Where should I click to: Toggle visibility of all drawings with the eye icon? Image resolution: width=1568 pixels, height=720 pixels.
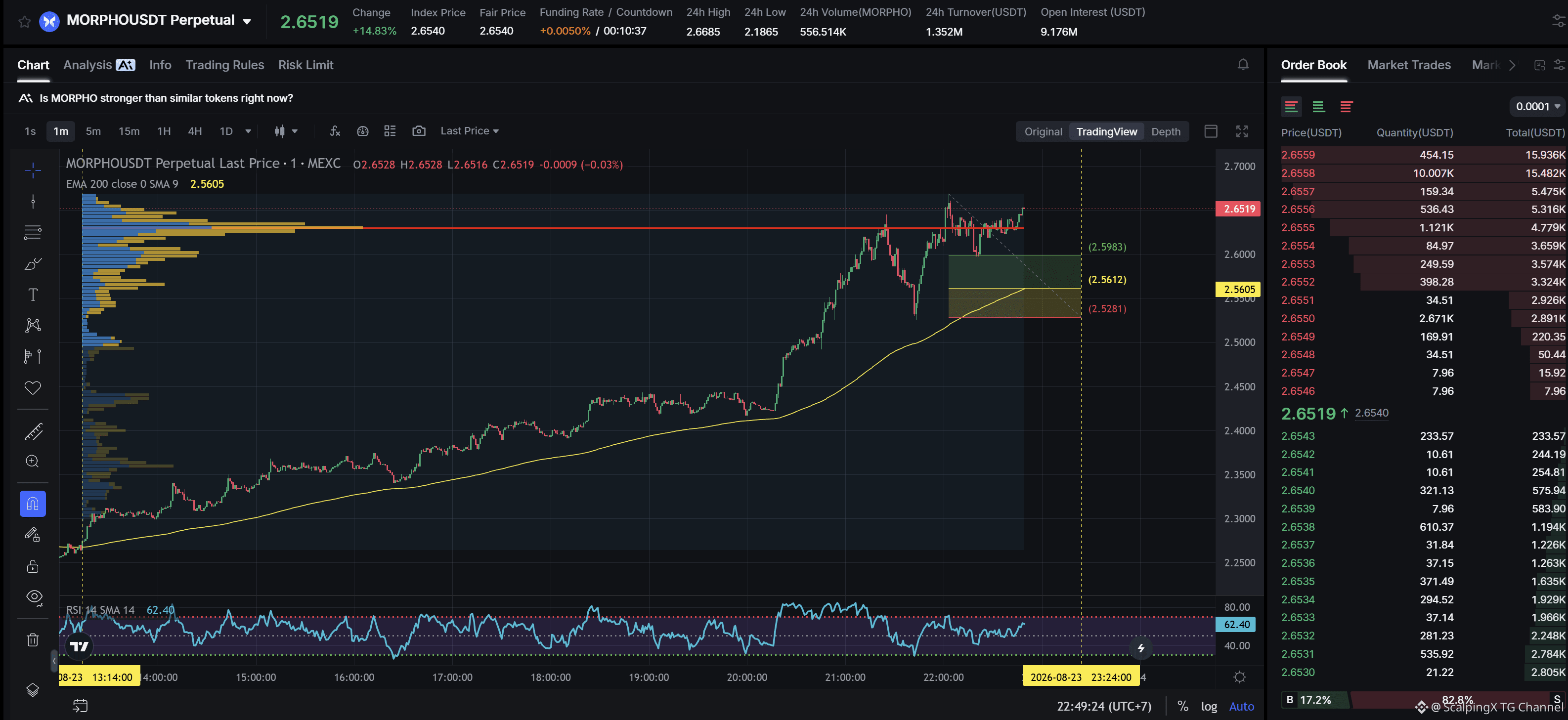point(33,597)
